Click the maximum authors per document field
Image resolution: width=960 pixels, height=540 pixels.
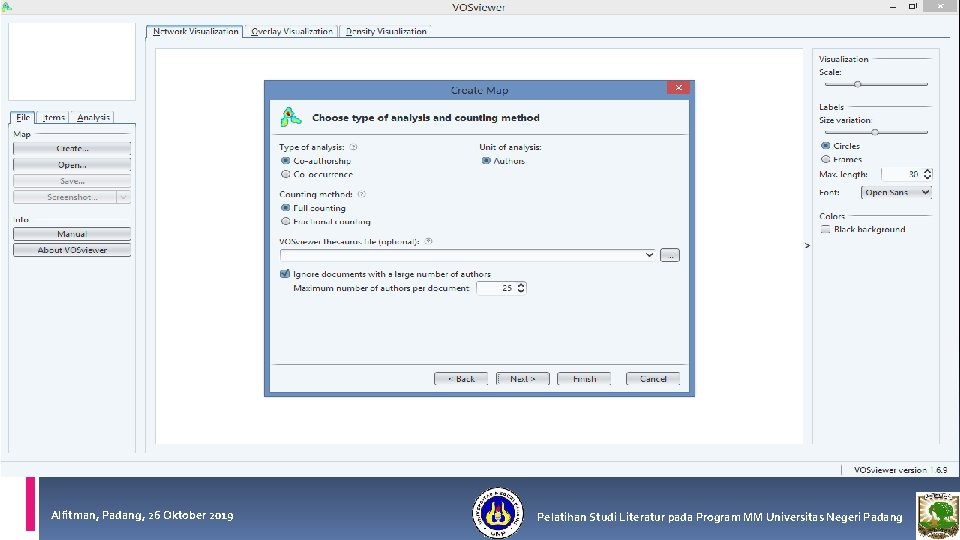497,288
